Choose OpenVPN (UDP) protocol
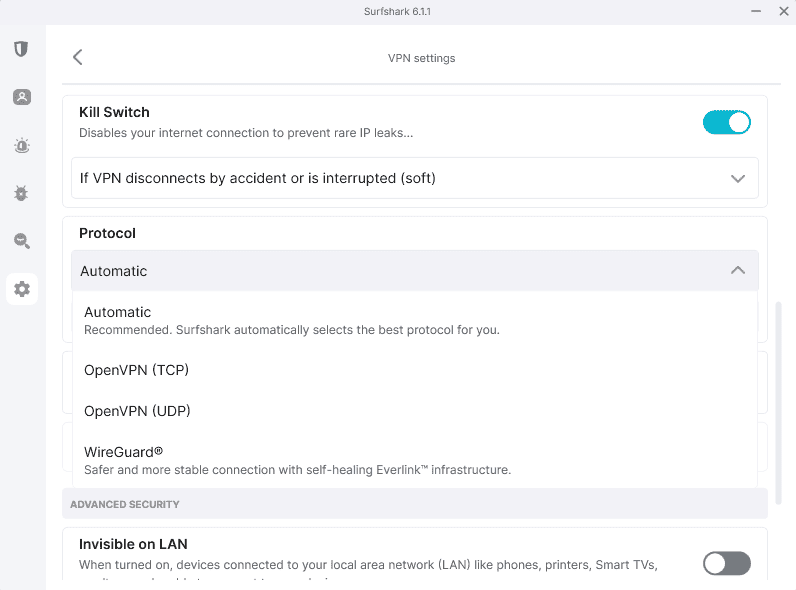The image size is (796, 590). 415,411
